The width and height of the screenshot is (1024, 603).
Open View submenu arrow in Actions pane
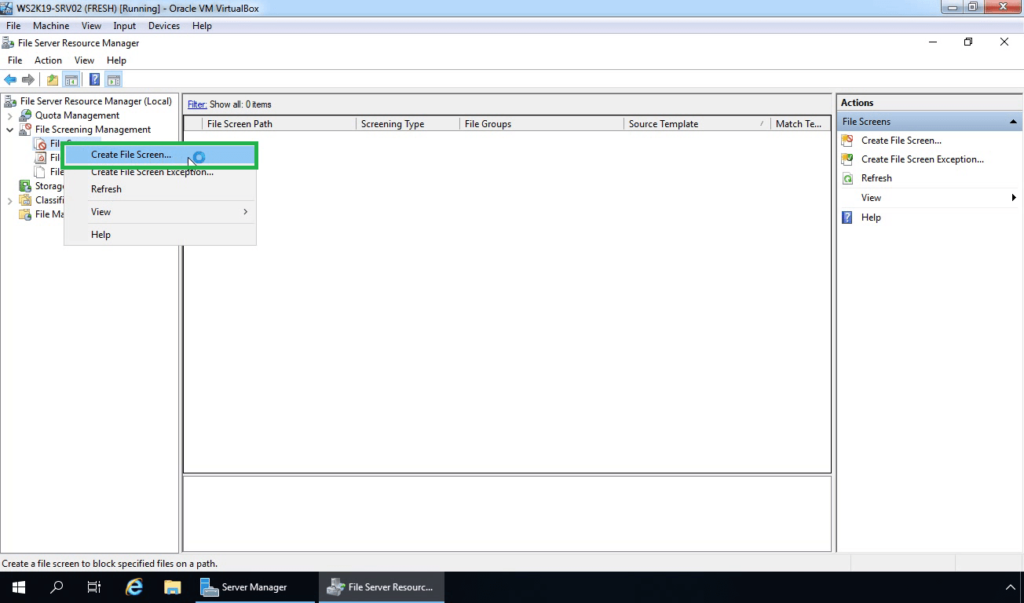1014,197
